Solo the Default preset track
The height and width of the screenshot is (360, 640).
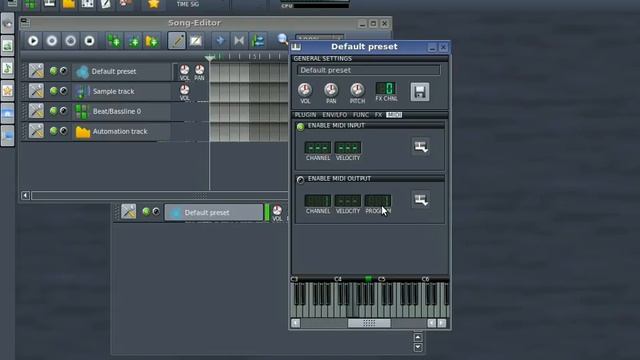tap(63, 71)
